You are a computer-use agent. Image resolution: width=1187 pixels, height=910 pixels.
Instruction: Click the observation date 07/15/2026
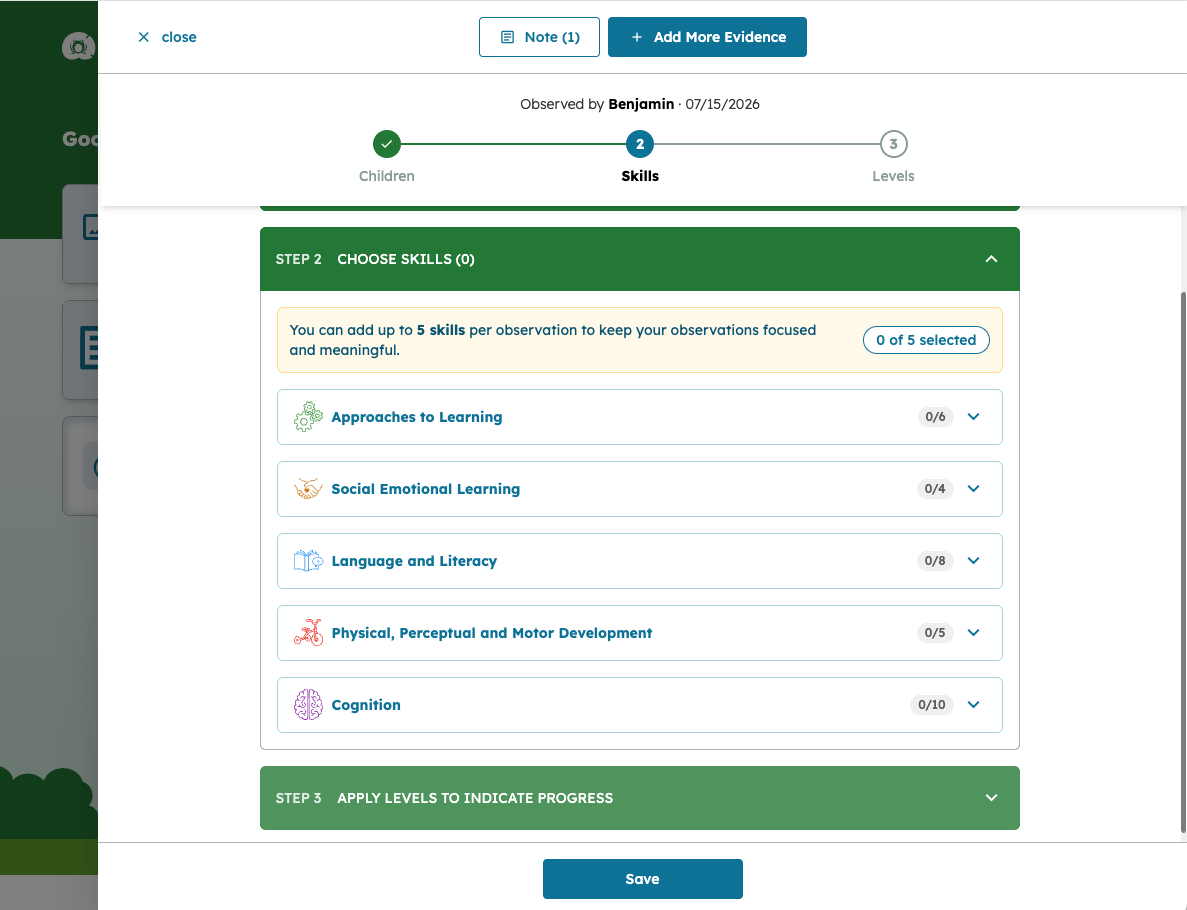(722, 104)
